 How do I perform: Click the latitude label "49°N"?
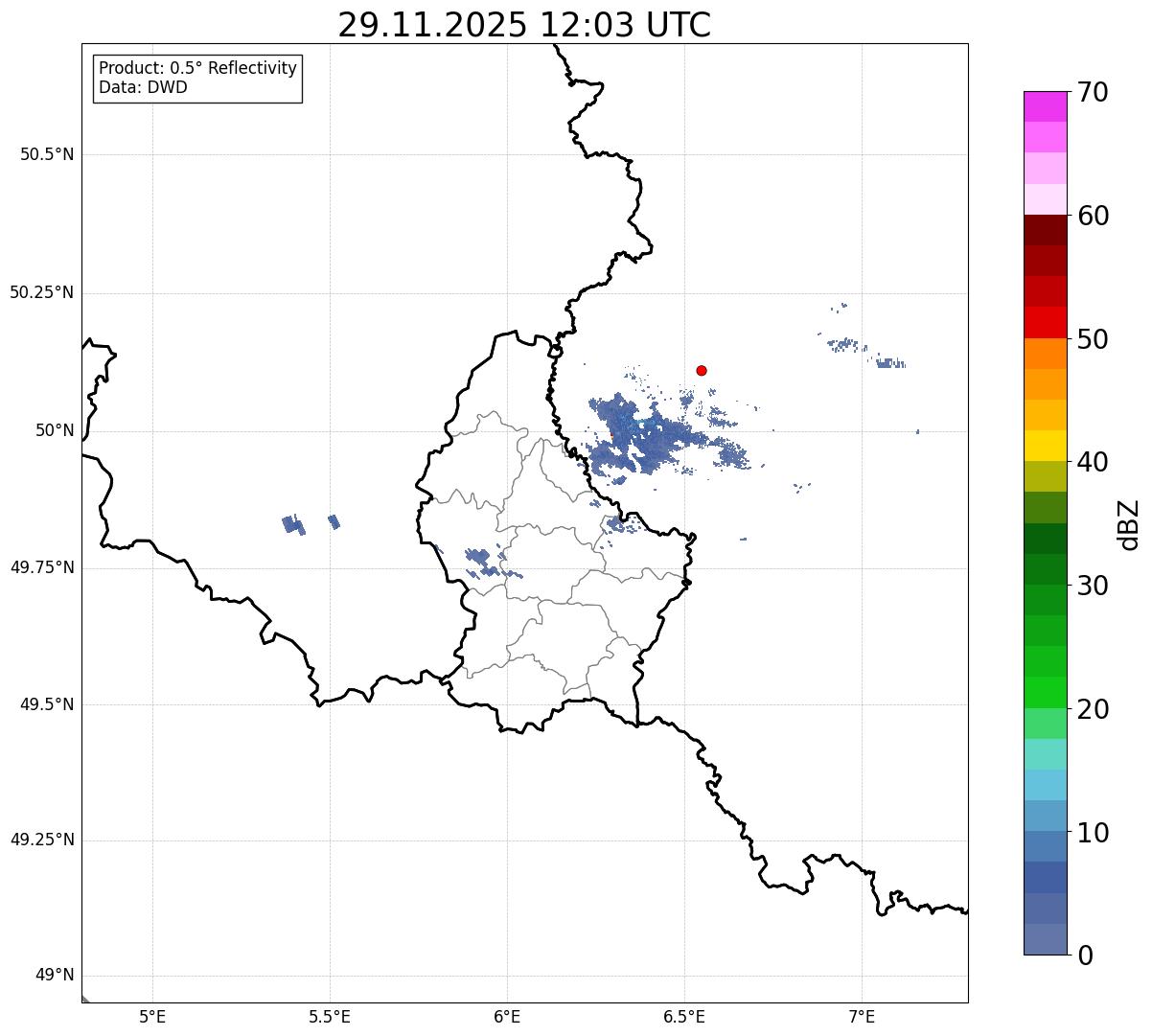pos(55,976)
